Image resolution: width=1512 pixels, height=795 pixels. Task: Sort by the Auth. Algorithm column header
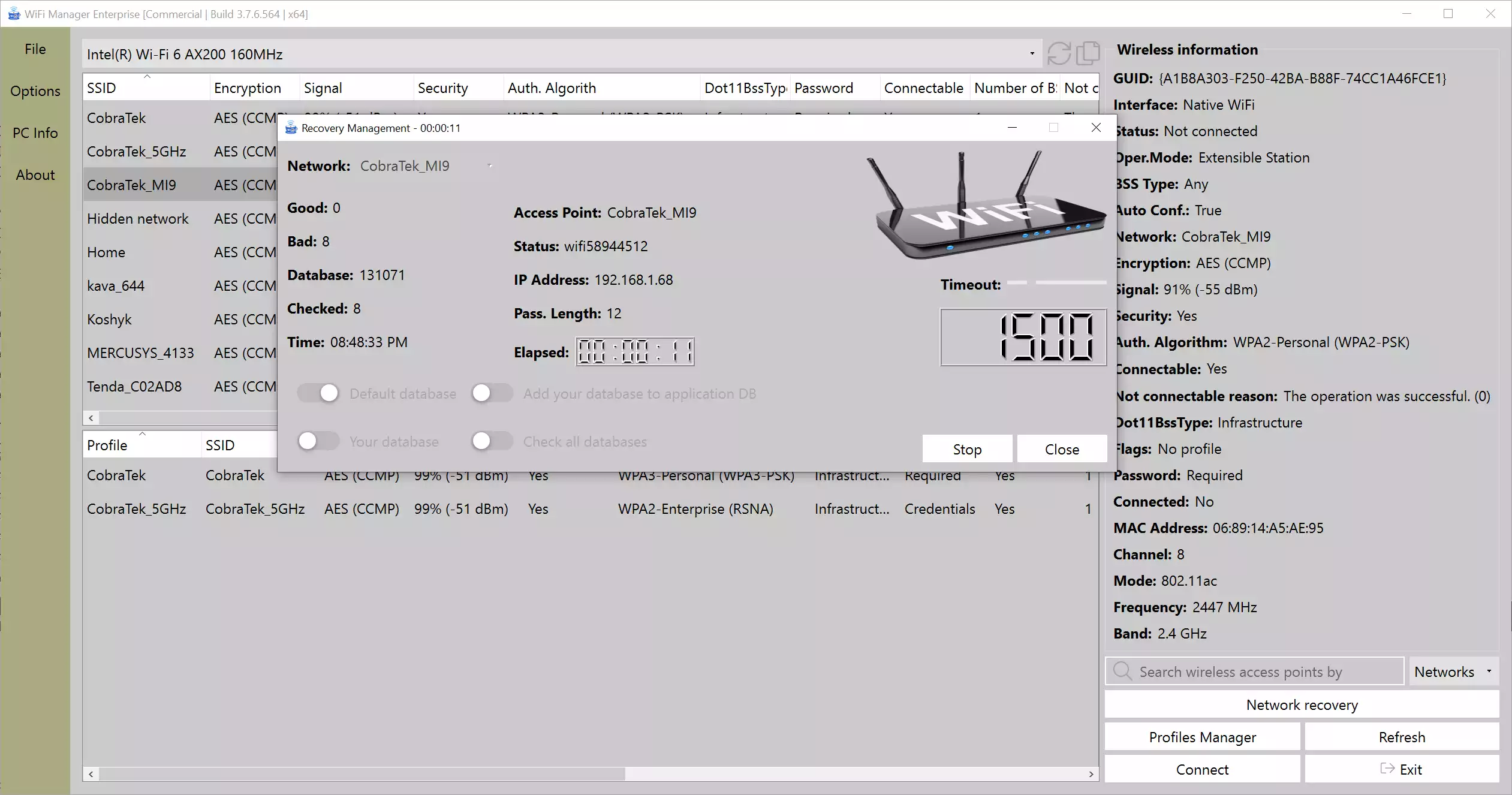(602, 88)
